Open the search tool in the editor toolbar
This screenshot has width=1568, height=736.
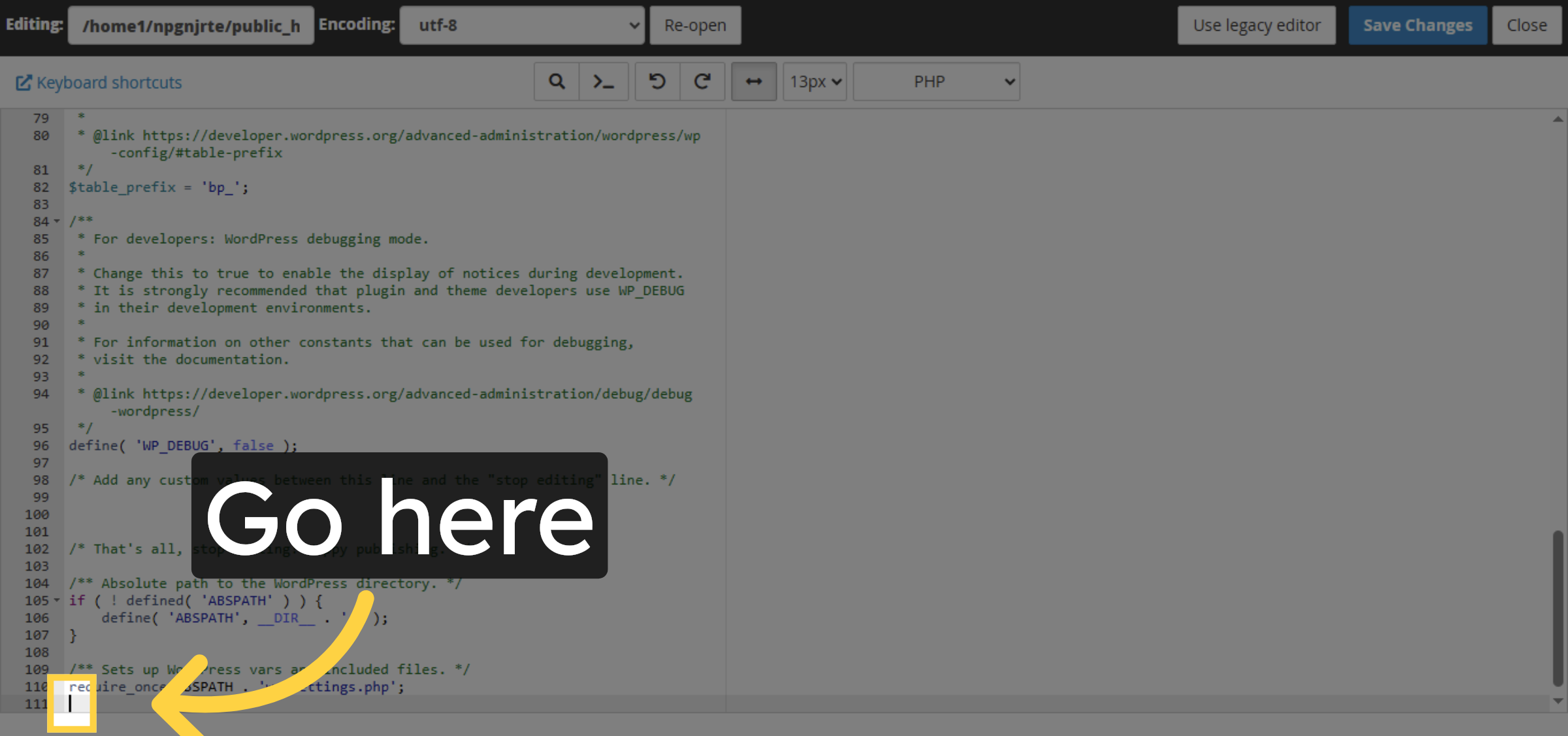tap(556, 81)
